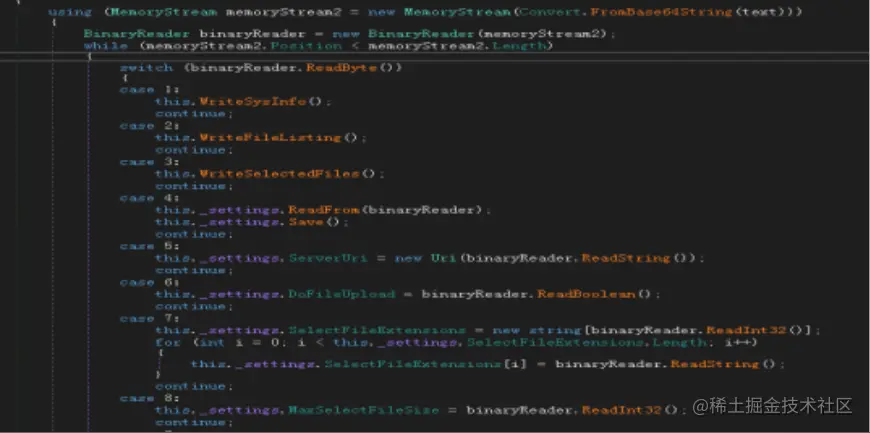Click the WriteSysInfo method call

(x=253, y=102)
